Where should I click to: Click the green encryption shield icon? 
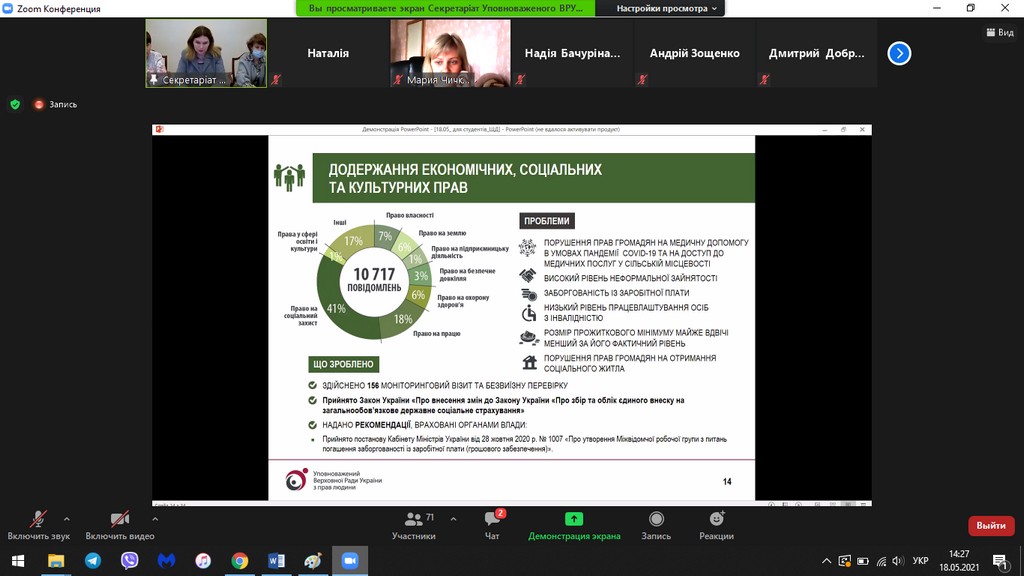(14, 104)
